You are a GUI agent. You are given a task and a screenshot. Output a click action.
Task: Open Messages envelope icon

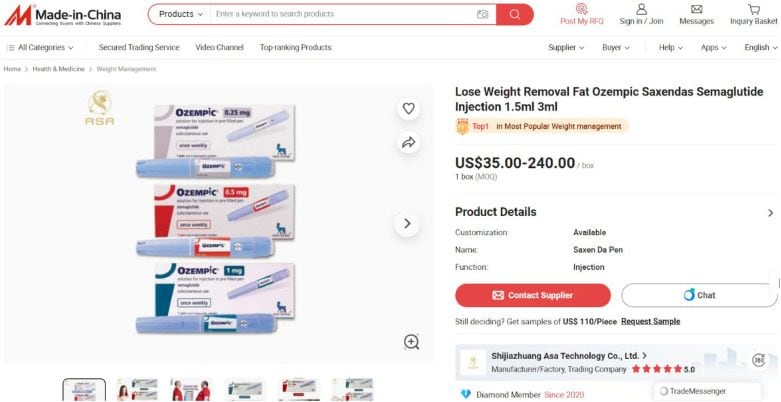(696, 9)
